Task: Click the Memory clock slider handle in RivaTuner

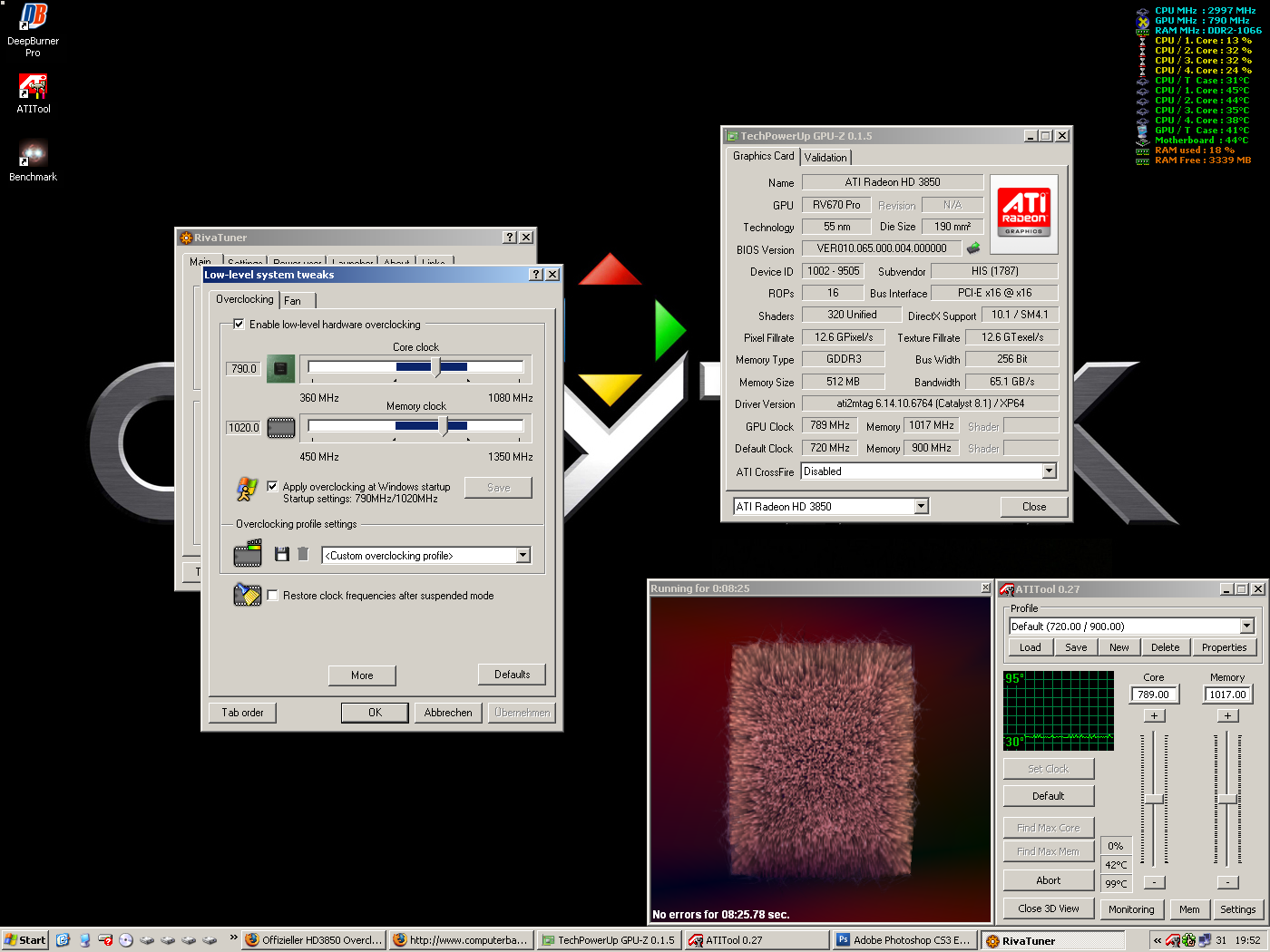Action: (x=444, y=425)
